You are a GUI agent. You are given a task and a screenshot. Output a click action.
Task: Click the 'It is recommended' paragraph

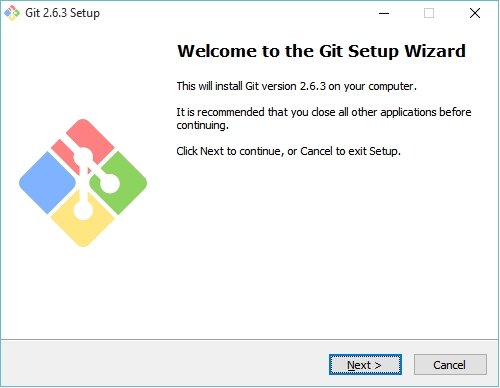(324, 119)
